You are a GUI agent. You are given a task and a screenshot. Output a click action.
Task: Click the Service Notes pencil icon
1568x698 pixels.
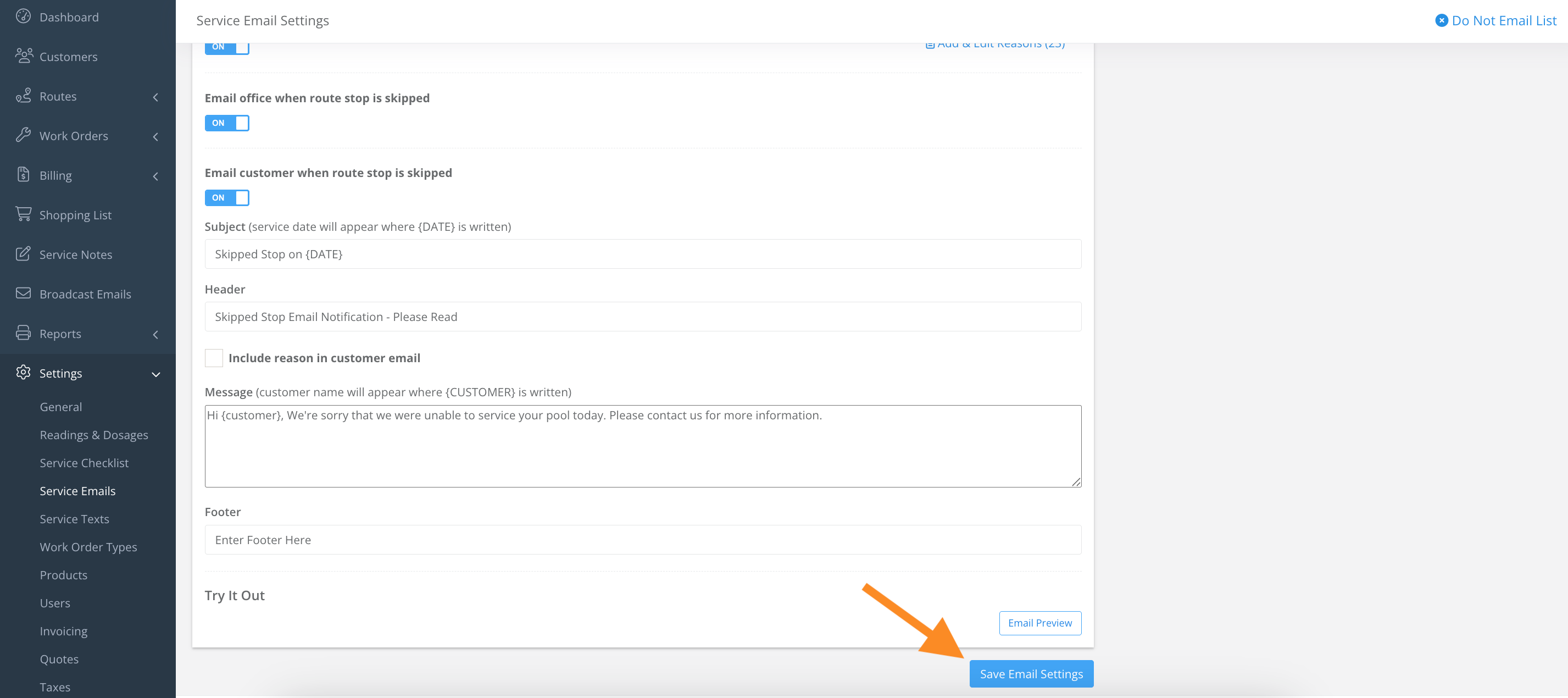[23, 254]
